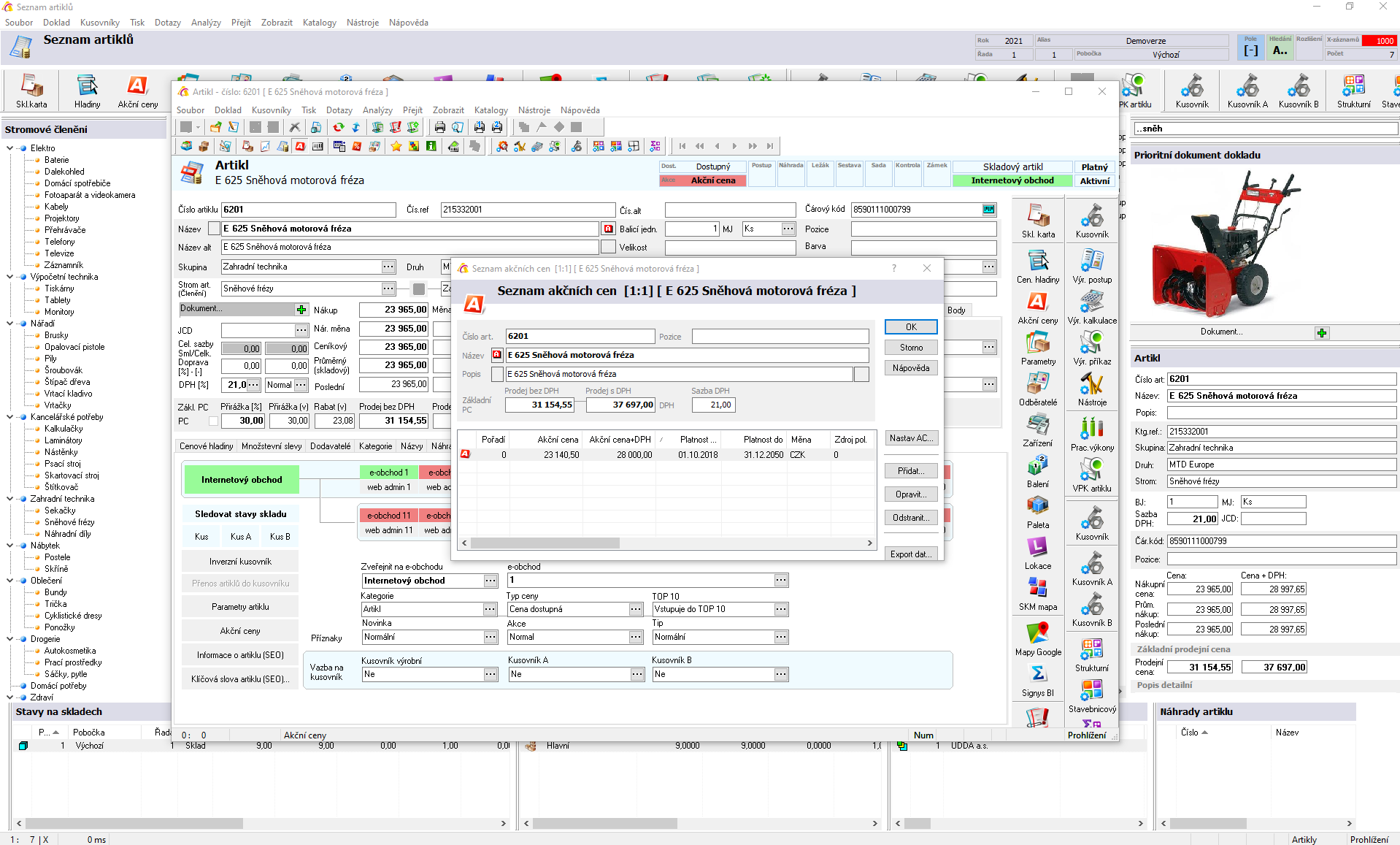
Task: Click the Storno button
Action: click(911, 348)
